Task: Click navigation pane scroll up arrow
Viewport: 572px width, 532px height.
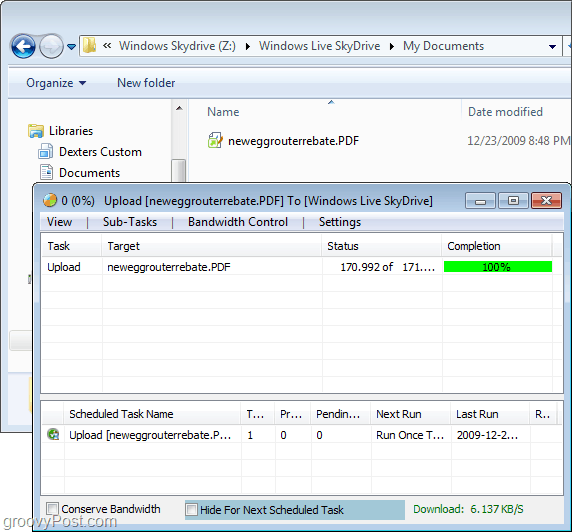Action: [x=179, y=108]
